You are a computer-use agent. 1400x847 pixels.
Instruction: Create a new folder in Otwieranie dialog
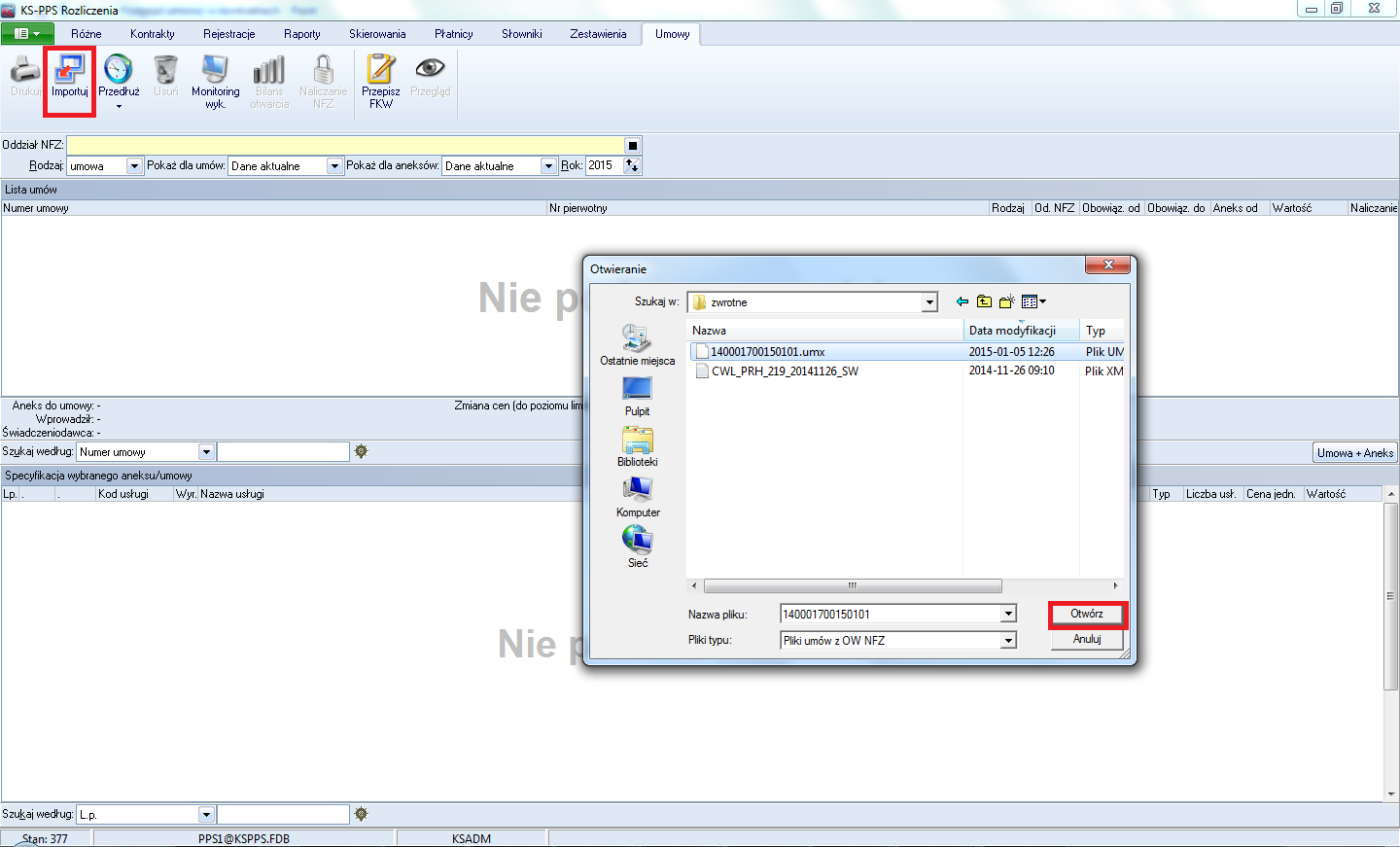pos(1007,301)
